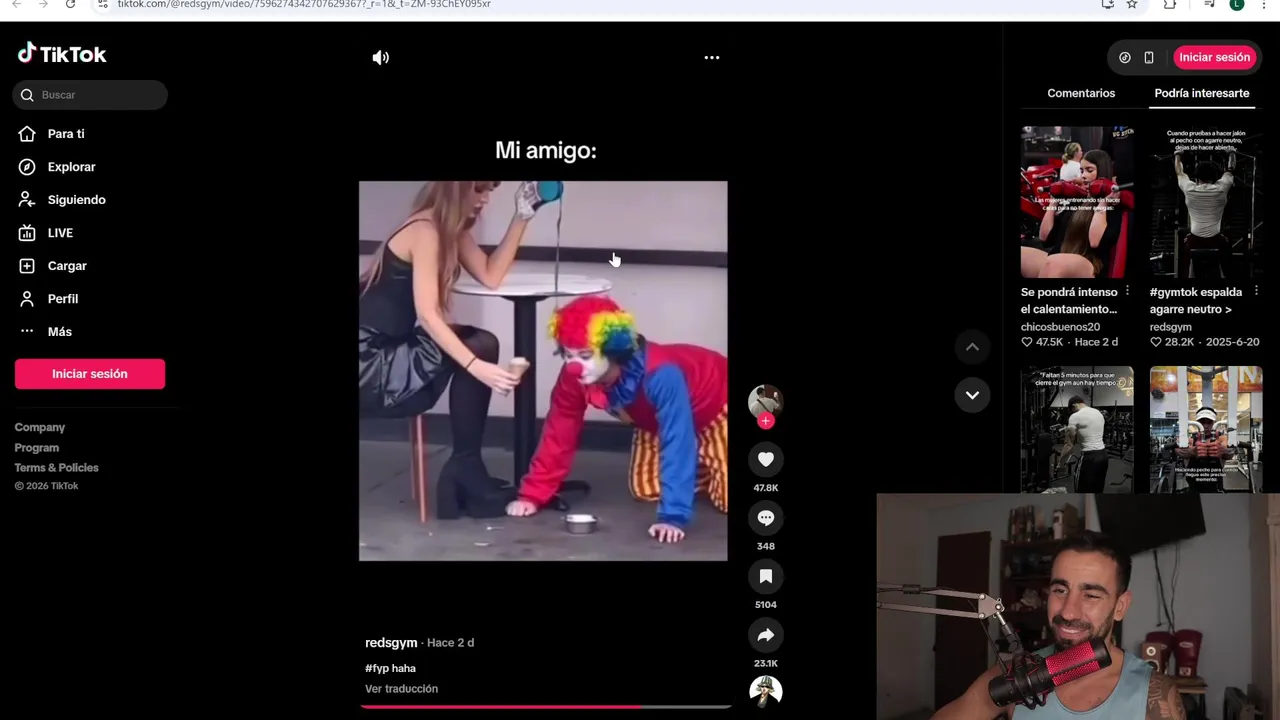Click the phone app icon in the header
This screenshot has width=1280, height=720.
pyautogui.click(x=1149, y=58)
